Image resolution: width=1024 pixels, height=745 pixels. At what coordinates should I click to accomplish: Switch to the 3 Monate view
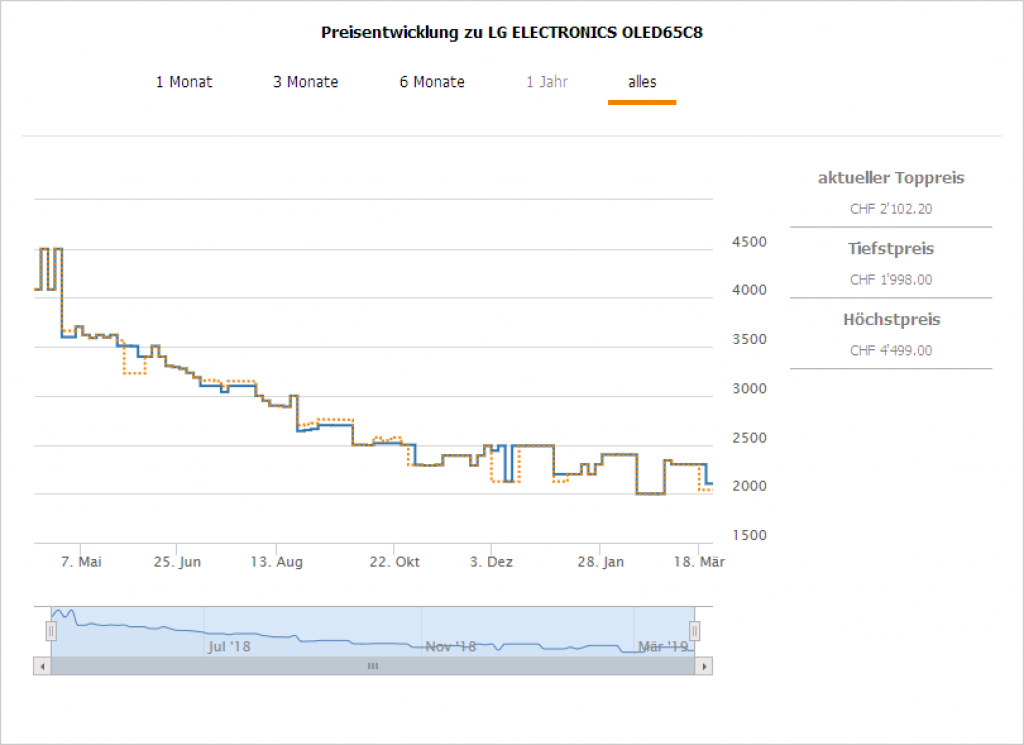point(305,82)
